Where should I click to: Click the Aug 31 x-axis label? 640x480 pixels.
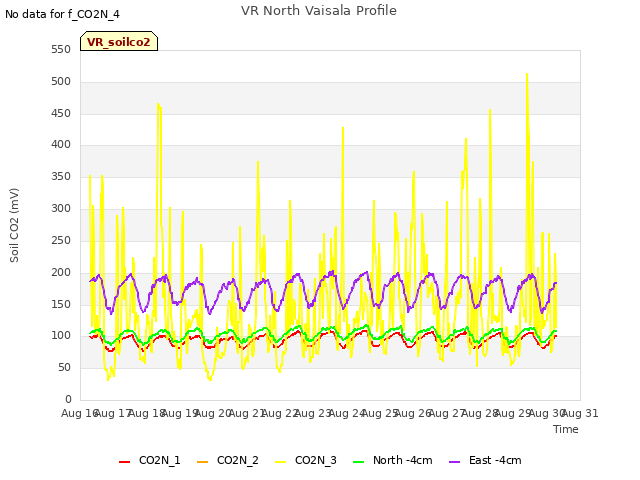(x=580, y=413)
